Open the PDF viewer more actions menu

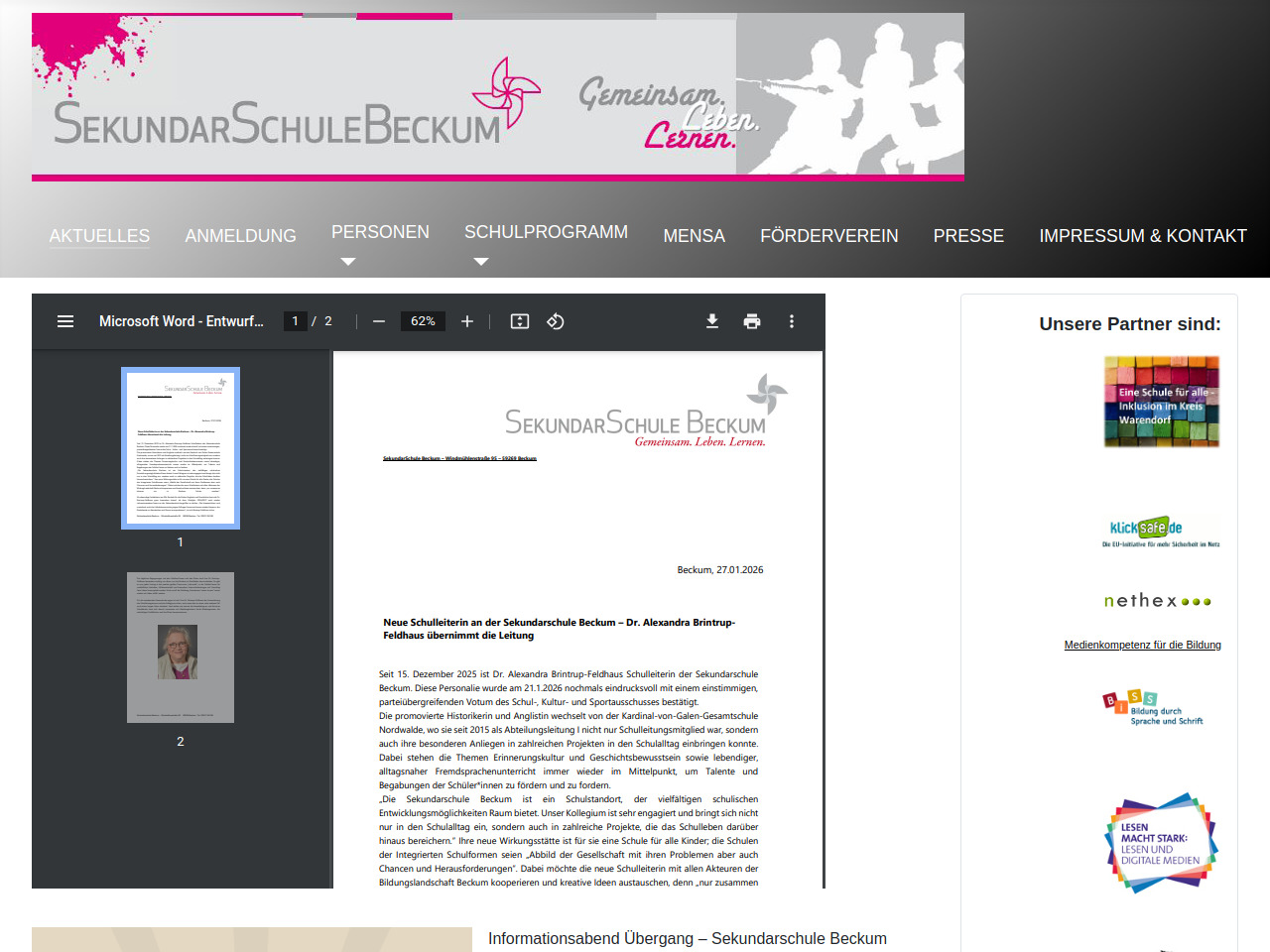tap(792, 321)
